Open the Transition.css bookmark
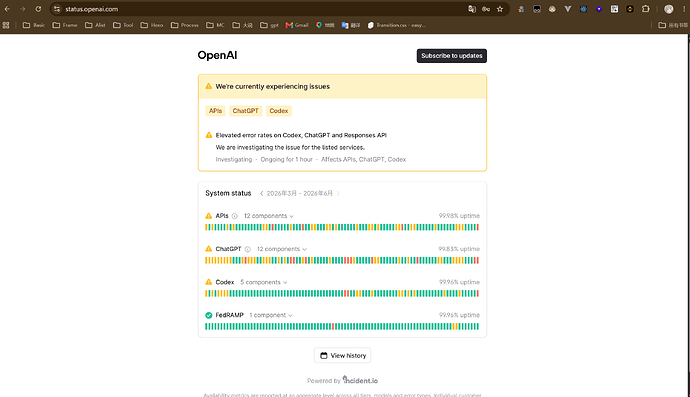The height and width of the screenshot is (397, 690). (396, 25)
